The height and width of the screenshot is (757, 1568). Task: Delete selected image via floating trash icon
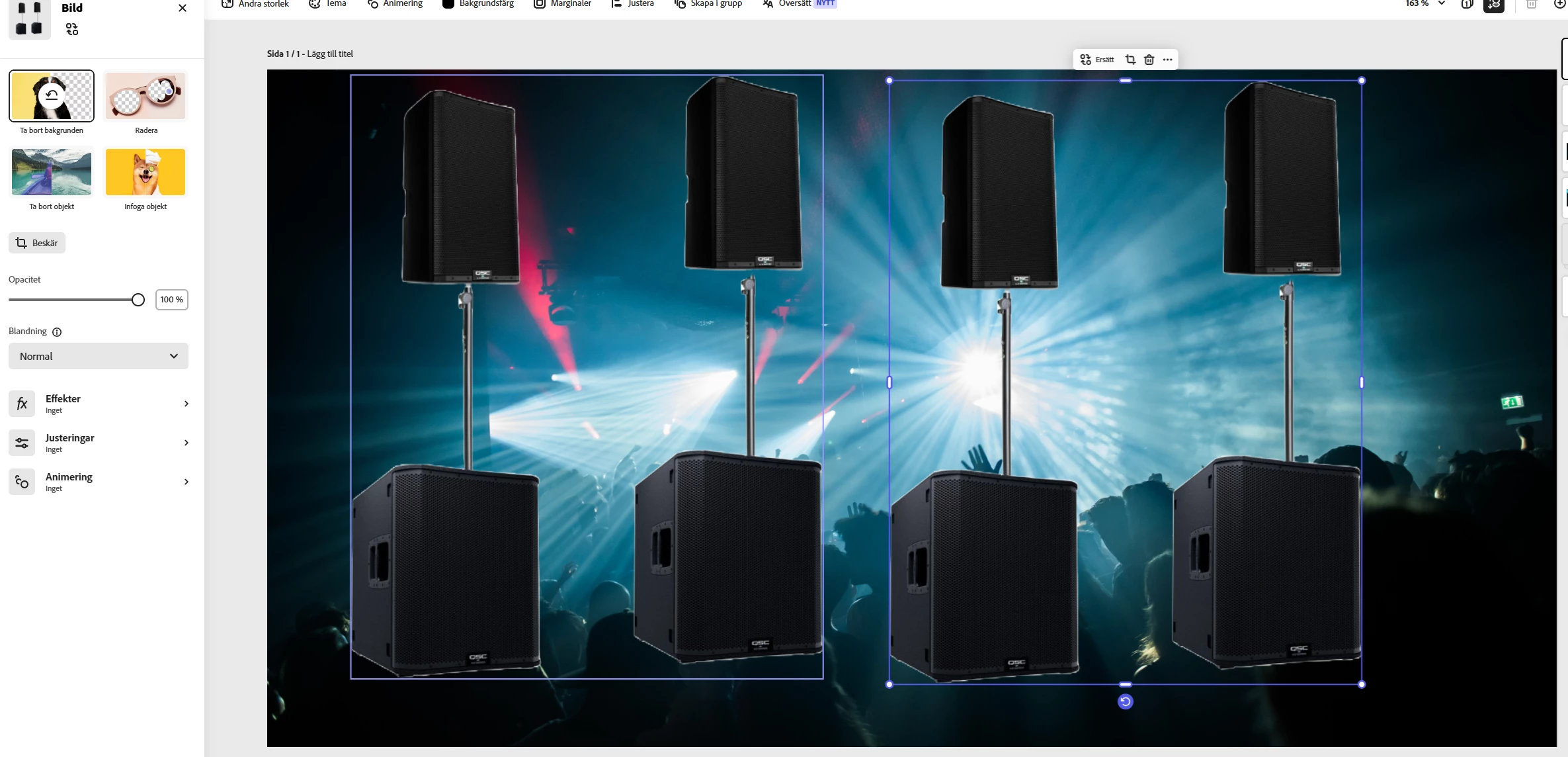coord(1149,60)
